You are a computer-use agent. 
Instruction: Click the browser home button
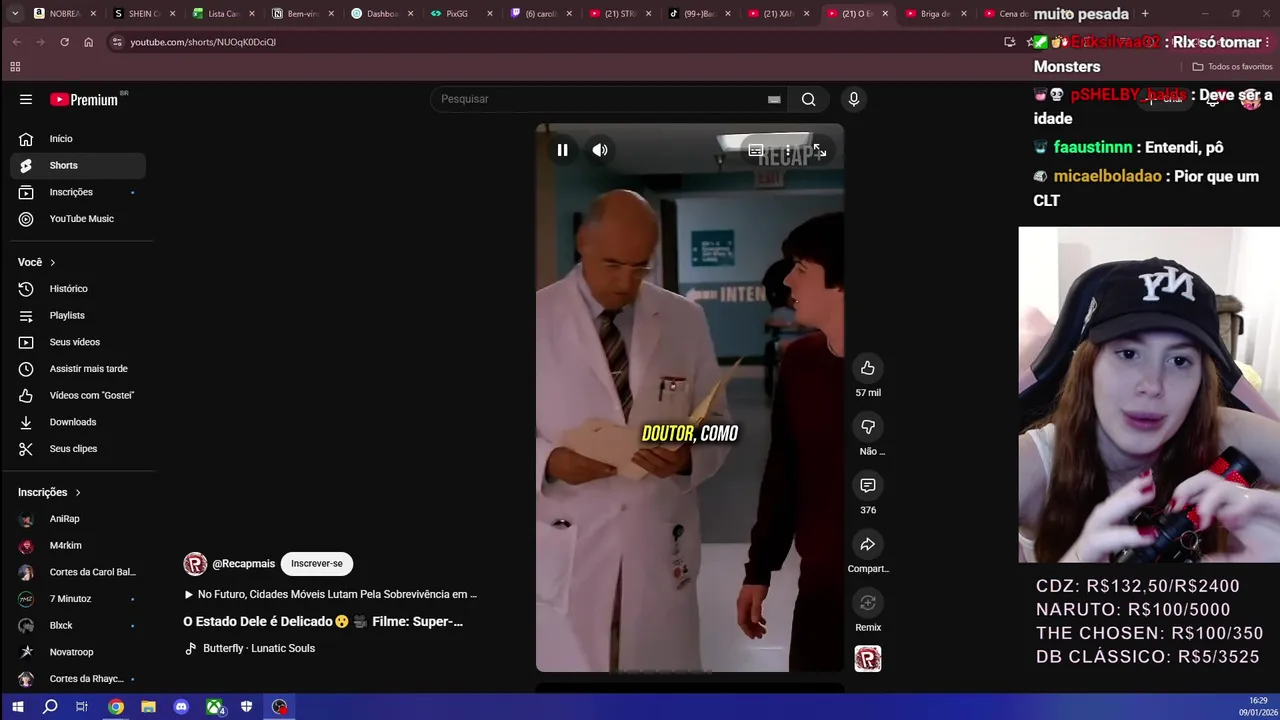88,42
